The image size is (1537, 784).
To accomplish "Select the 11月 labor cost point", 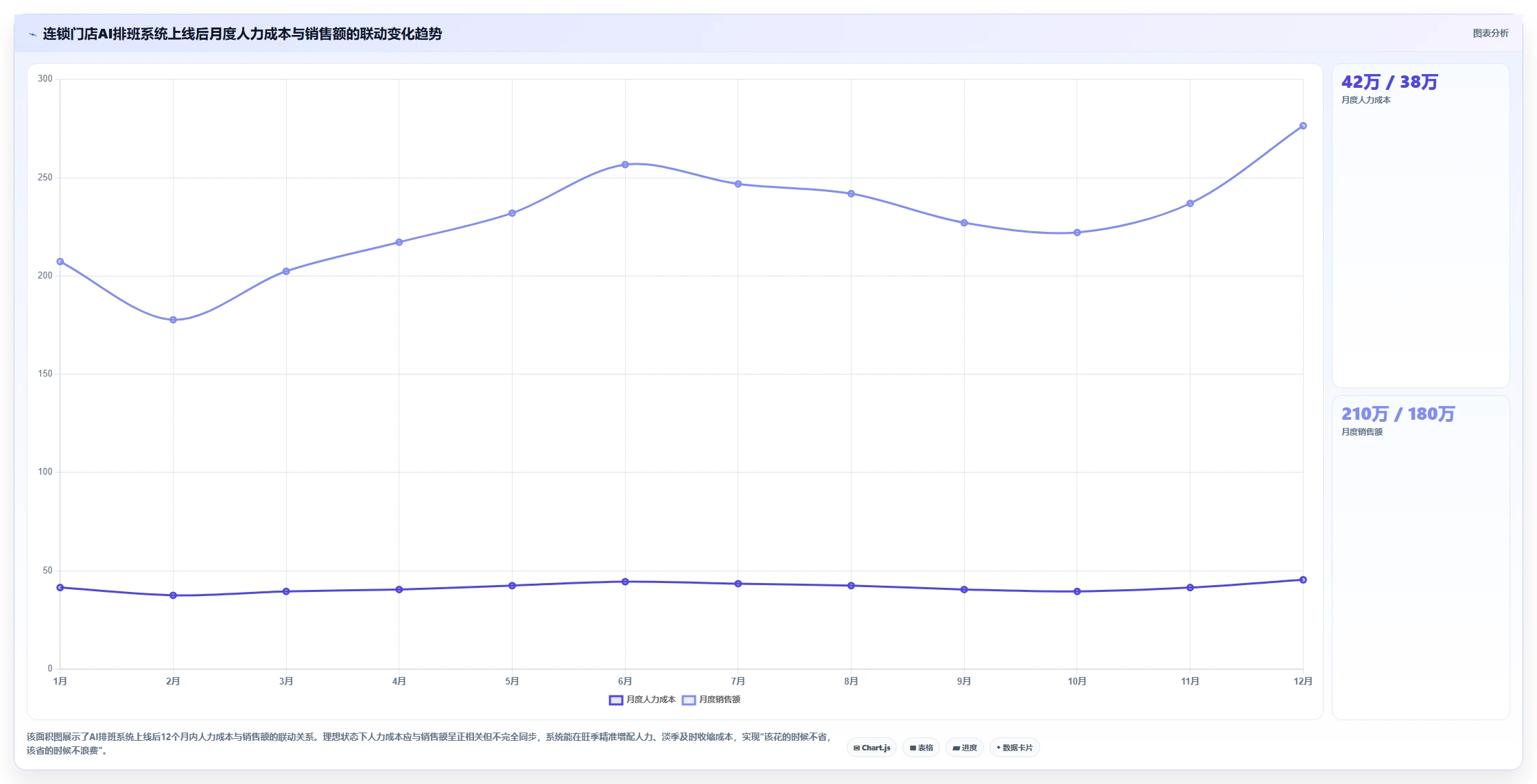I will coord(1190,587).
